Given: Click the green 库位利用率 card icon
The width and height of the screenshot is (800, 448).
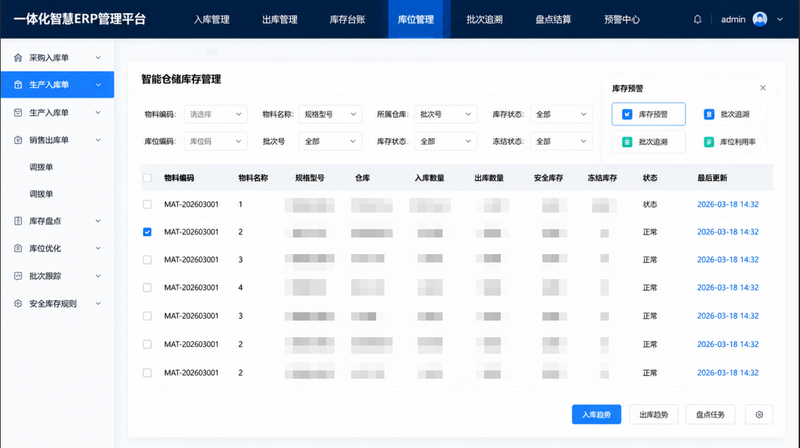Looking at the screenshot, I should pyautogui.click(x=709, y=142).
